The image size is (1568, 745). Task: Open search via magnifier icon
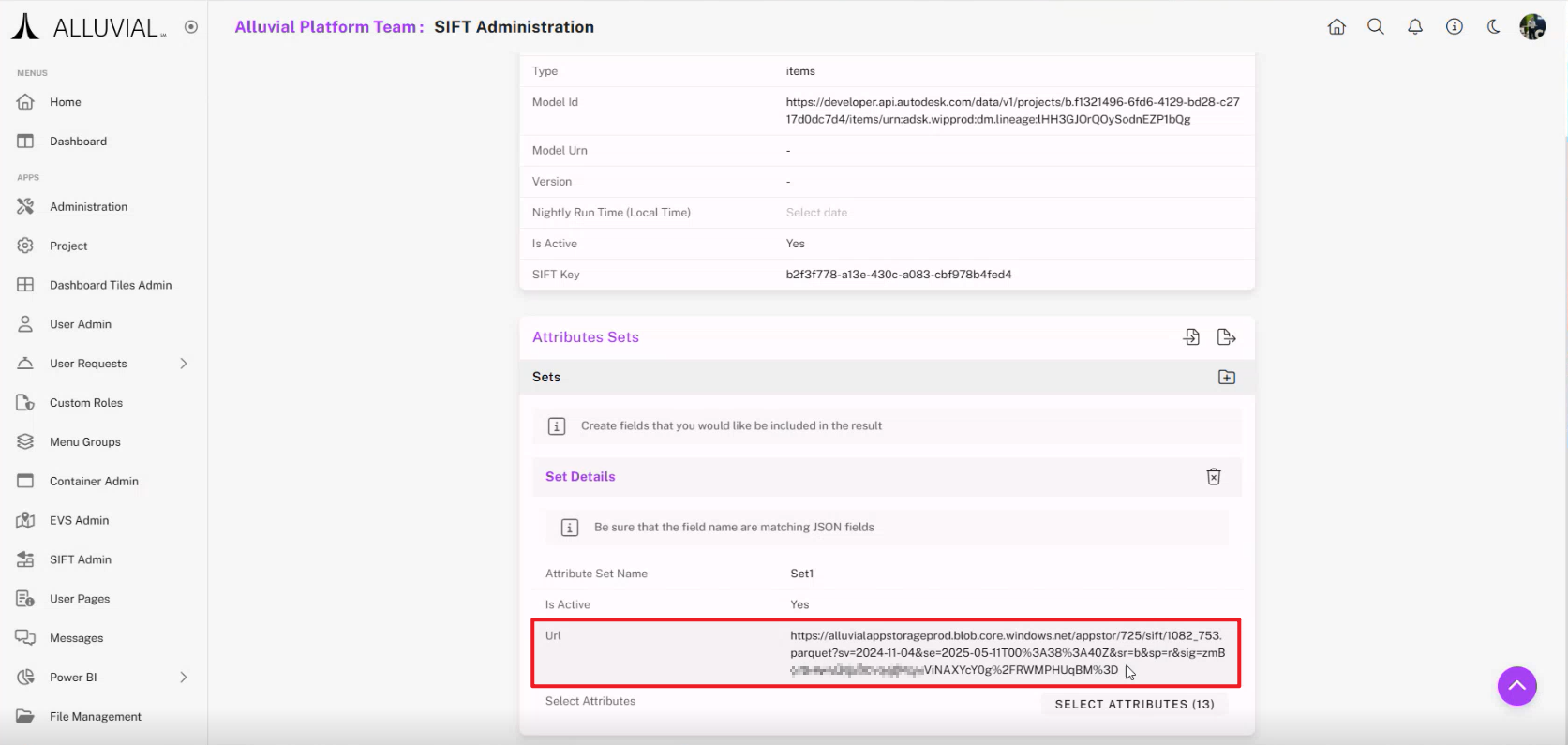pyautogui.click(x=1376, y=27)
